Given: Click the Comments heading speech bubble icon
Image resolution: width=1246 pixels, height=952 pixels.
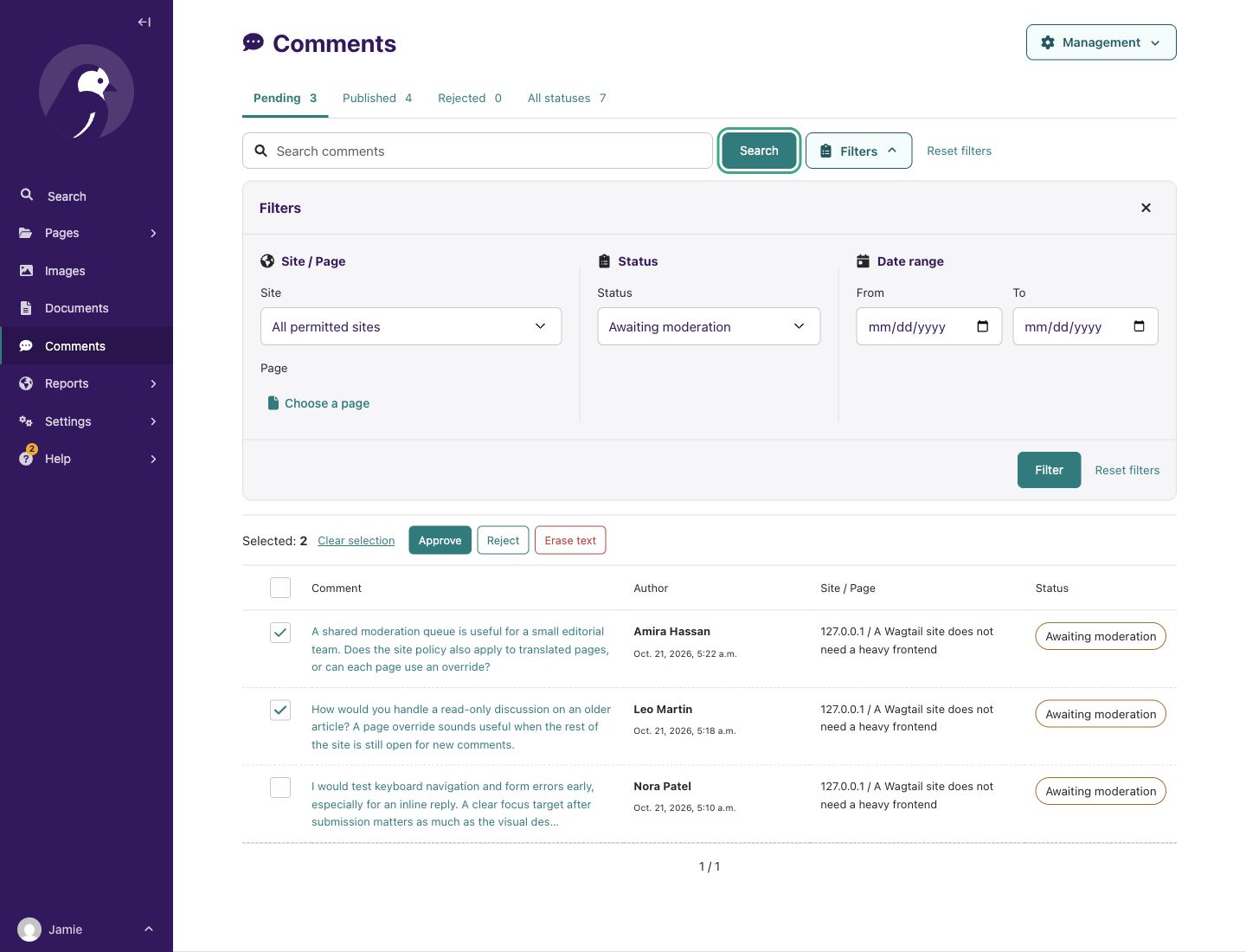Looking at the screenshot, I should point(253,42).
